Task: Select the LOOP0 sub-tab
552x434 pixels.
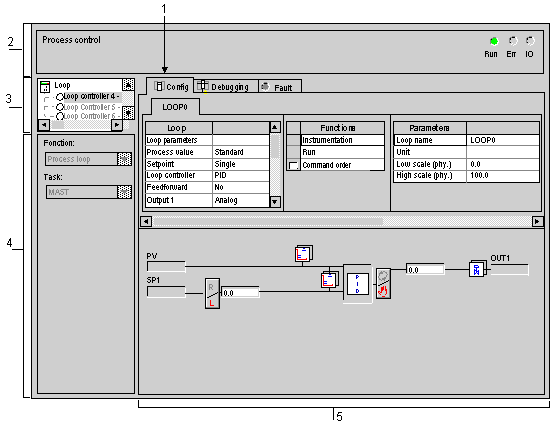Action: coord(175,107)
